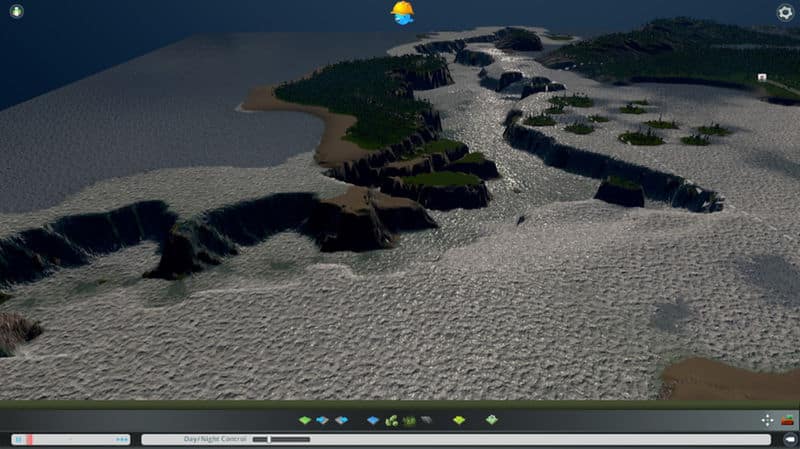Choose the water tool icon before trees icon
Screen dimensions: 800x449
tap(373, 421)
